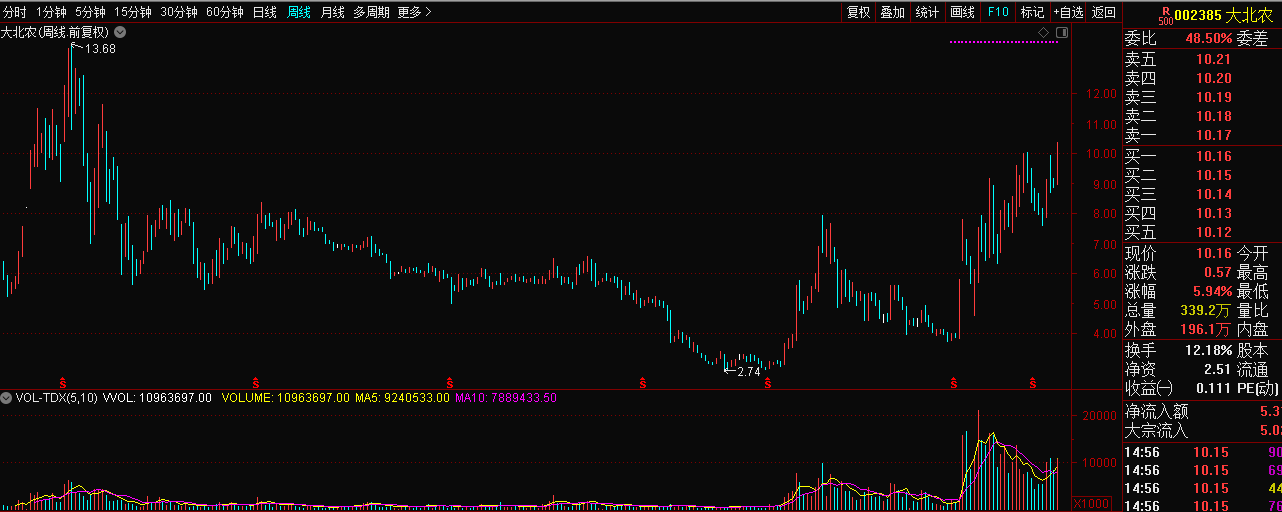Click the leftmost red S event marker
The height and width of the screenshot is (512, 1282).
click(x=62, y=382)
